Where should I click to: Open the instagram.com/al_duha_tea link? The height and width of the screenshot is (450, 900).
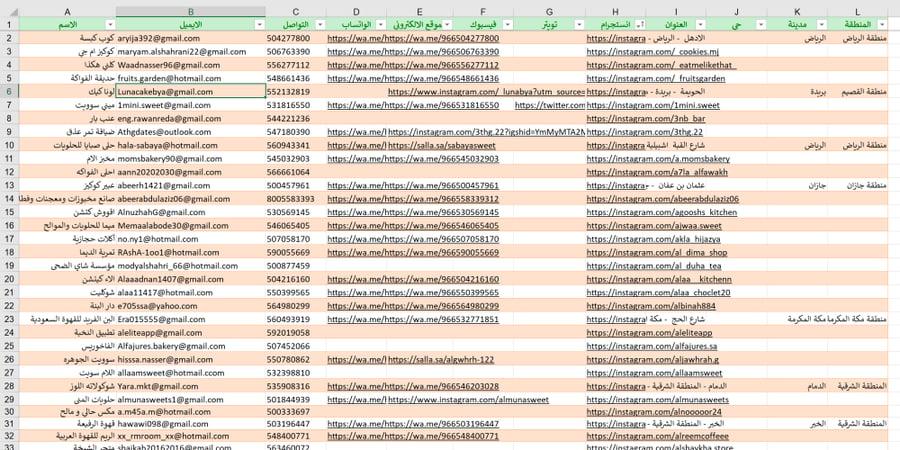pos(654,266)
